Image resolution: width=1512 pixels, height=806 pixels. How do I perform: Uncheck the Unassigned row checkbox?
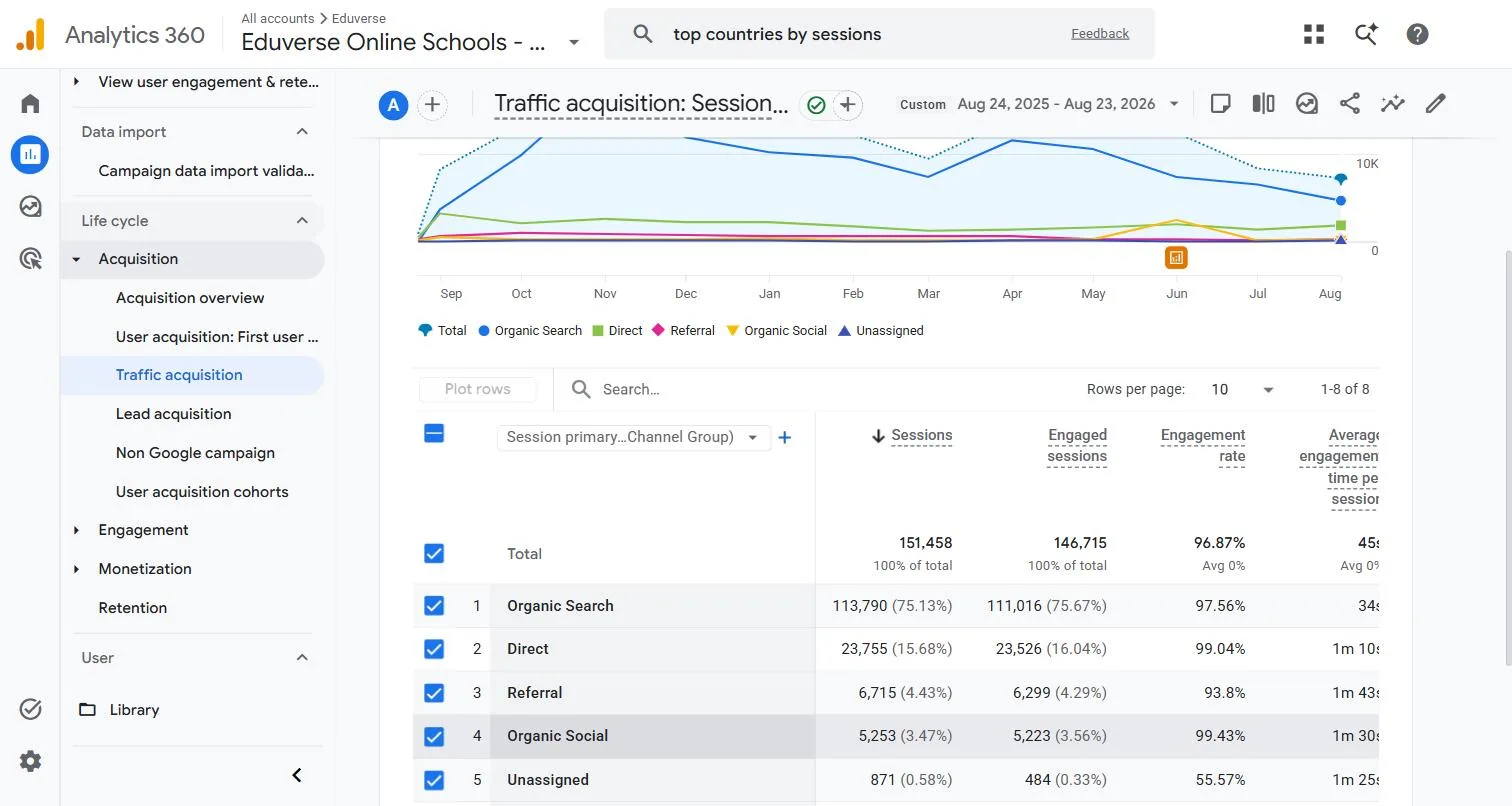pyautogui.click(x=434, y=780)
